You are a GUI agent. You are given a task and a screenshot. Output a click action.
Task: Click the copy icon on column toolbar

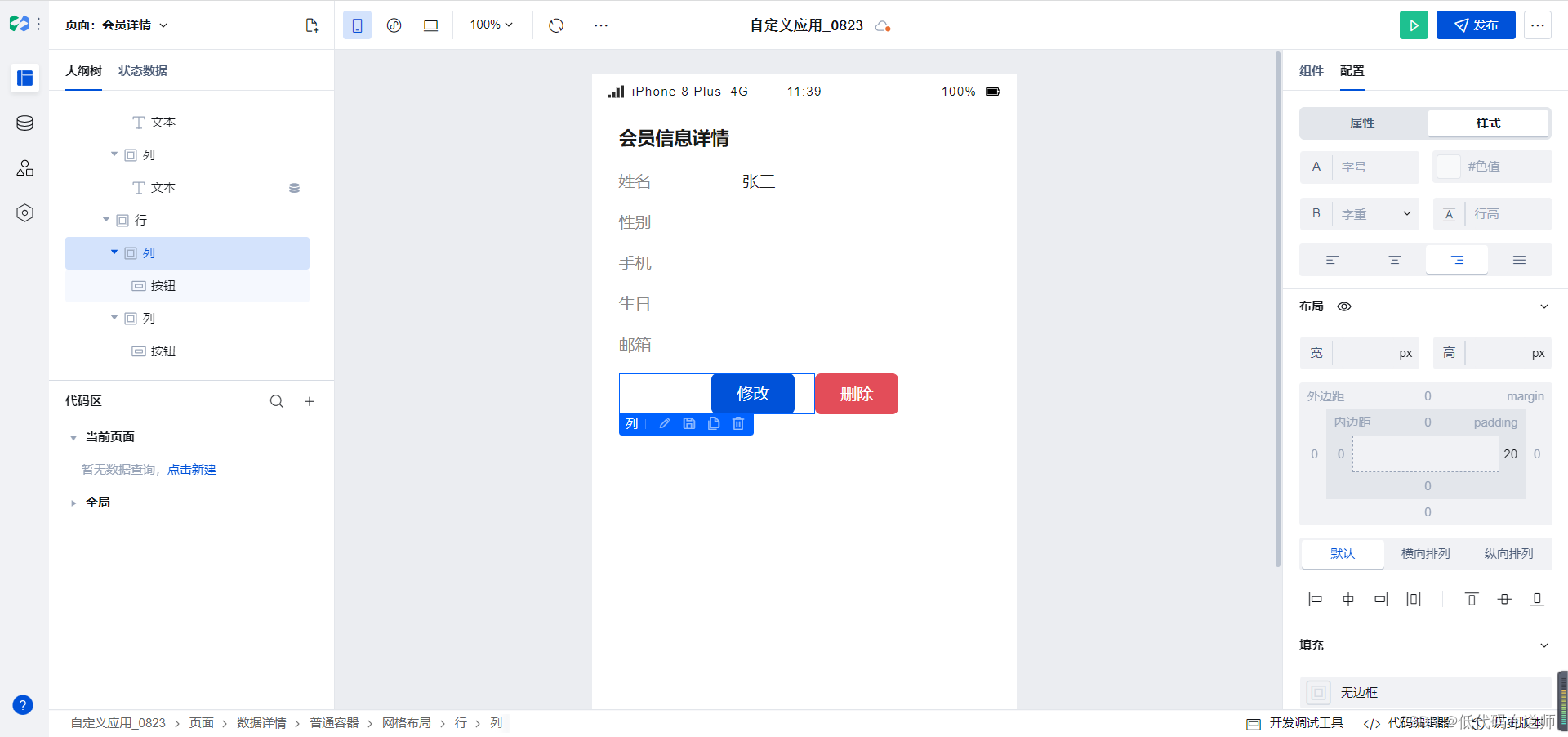714,423
